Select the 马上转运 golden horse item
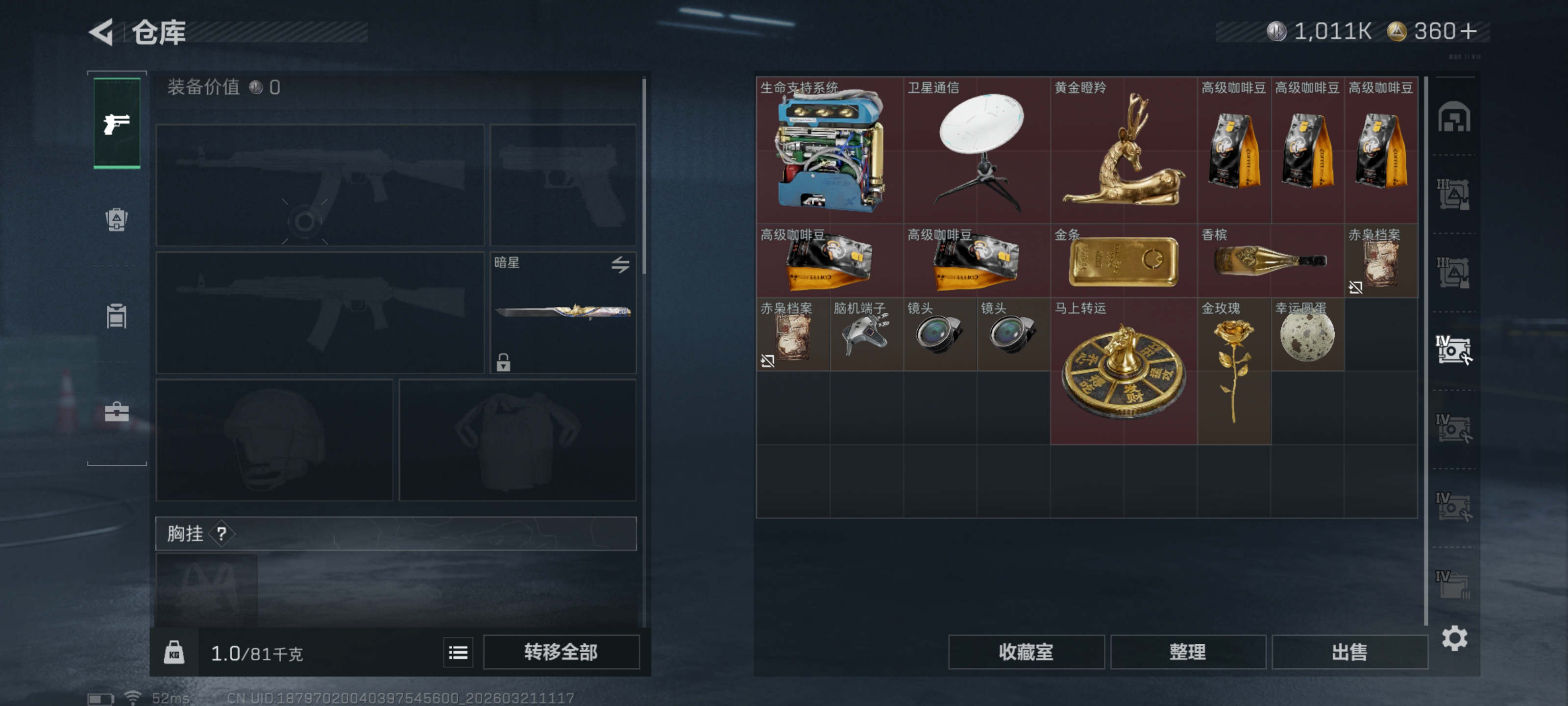 click(x=1124, y=371)
